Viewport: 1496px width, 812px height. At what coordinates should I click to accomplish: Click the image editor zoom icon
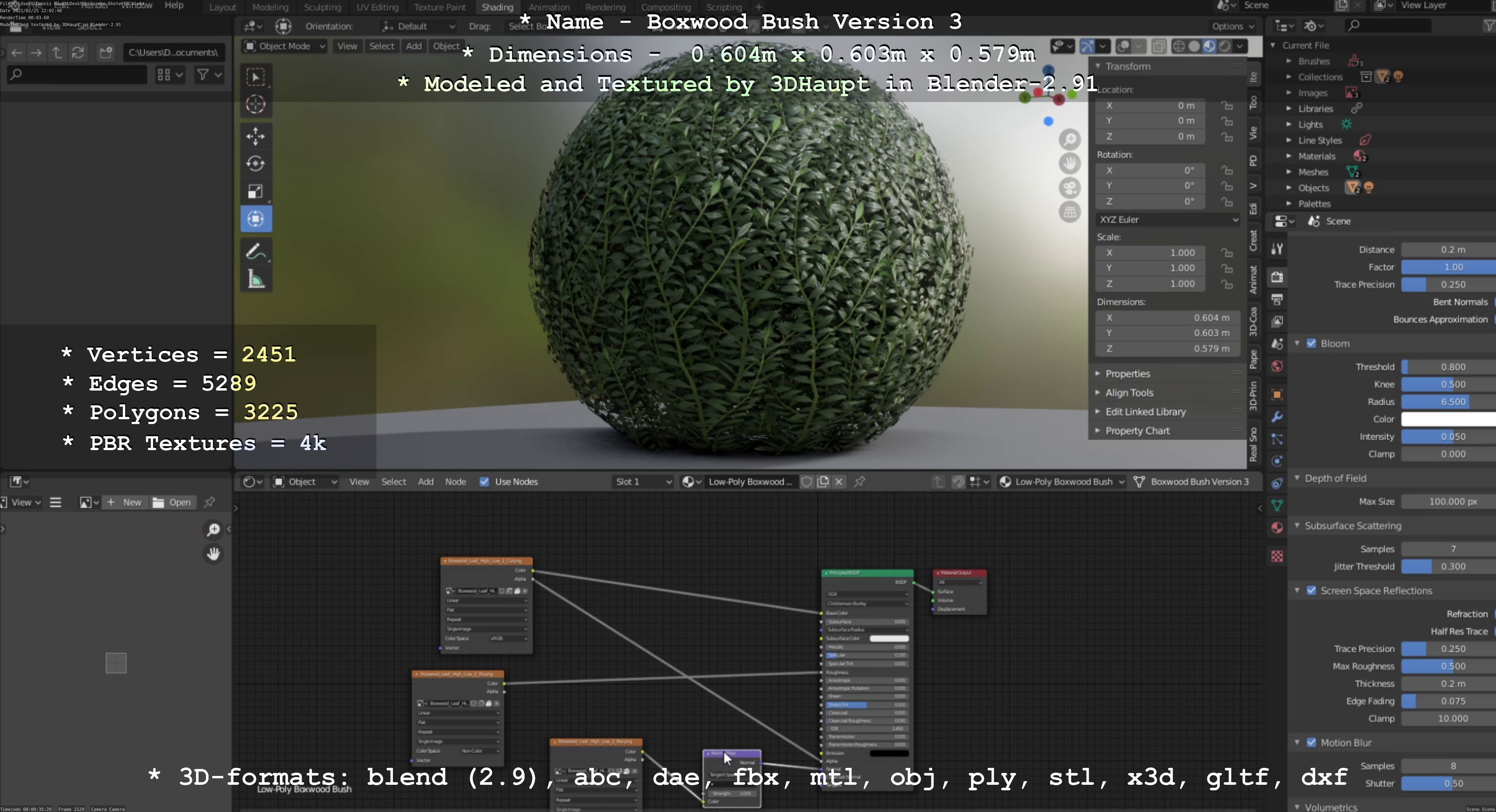pyautogui.click(x=213, y=529)
